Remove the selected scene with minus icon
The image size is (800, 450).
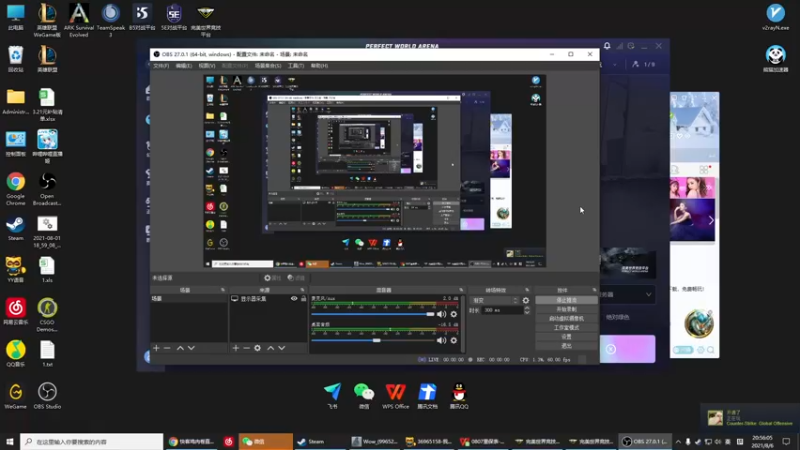click(x=167, y=348)
